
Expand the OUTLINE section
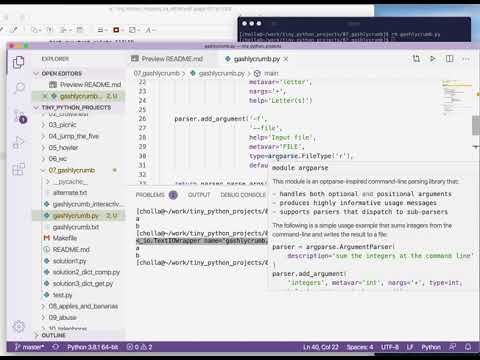coord(53,335)
